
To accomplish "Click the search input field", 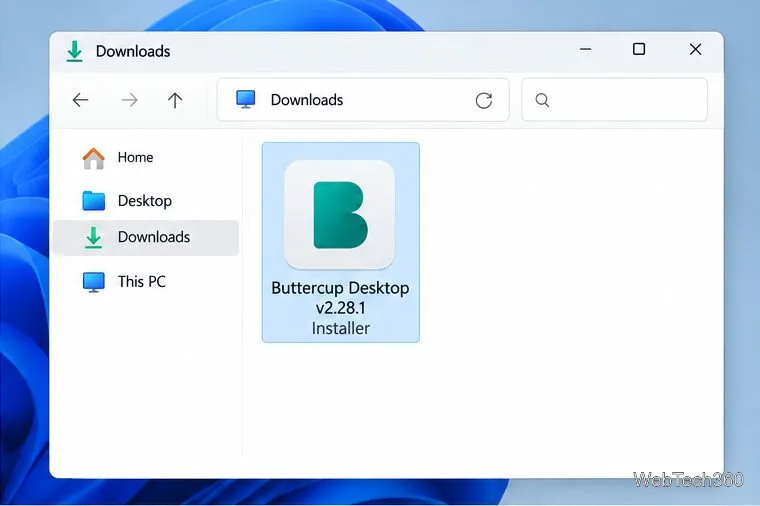I will tap(614, 100).
